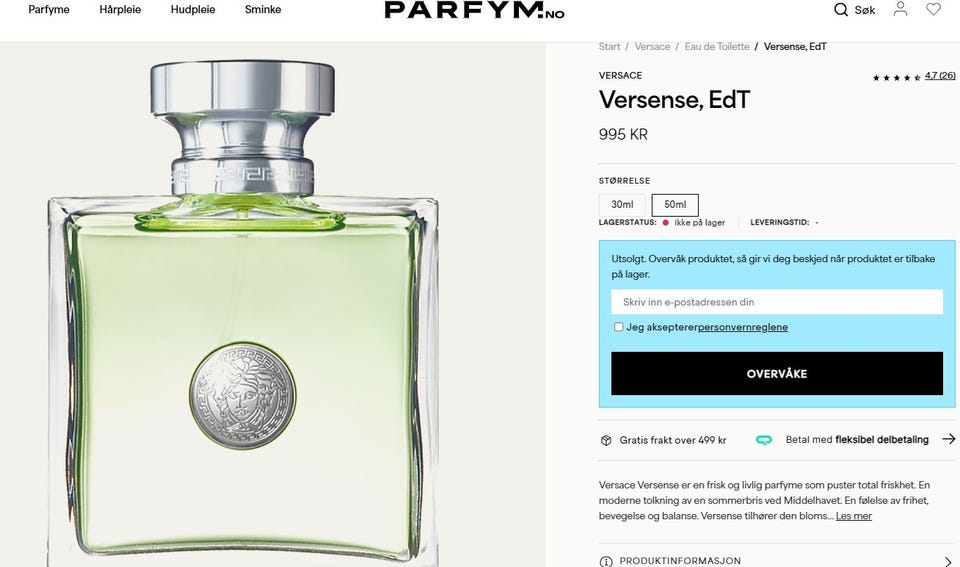Image resolution: width=960 pixels, height=567 pixels.
Task: Open flexible delbetaling arrow
Action: click(948, 439)
